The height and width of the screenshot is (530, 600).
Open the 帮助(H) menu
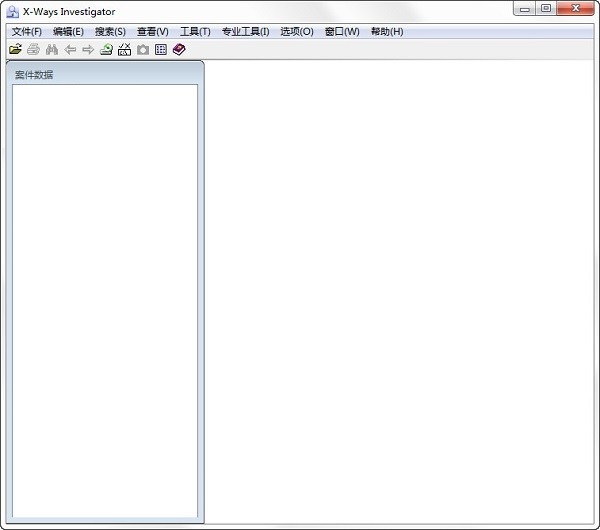point(387,31)
